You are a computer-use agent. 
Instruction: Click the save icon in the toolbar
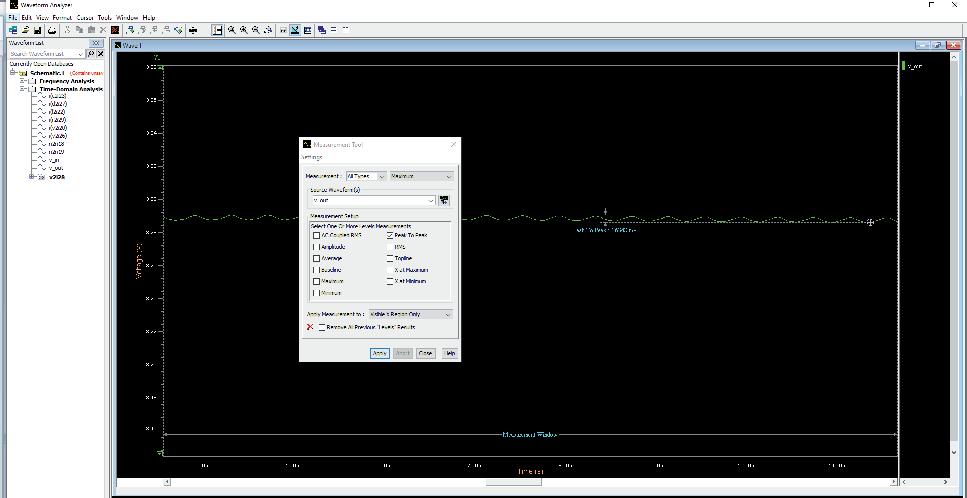tap(38, 30)
